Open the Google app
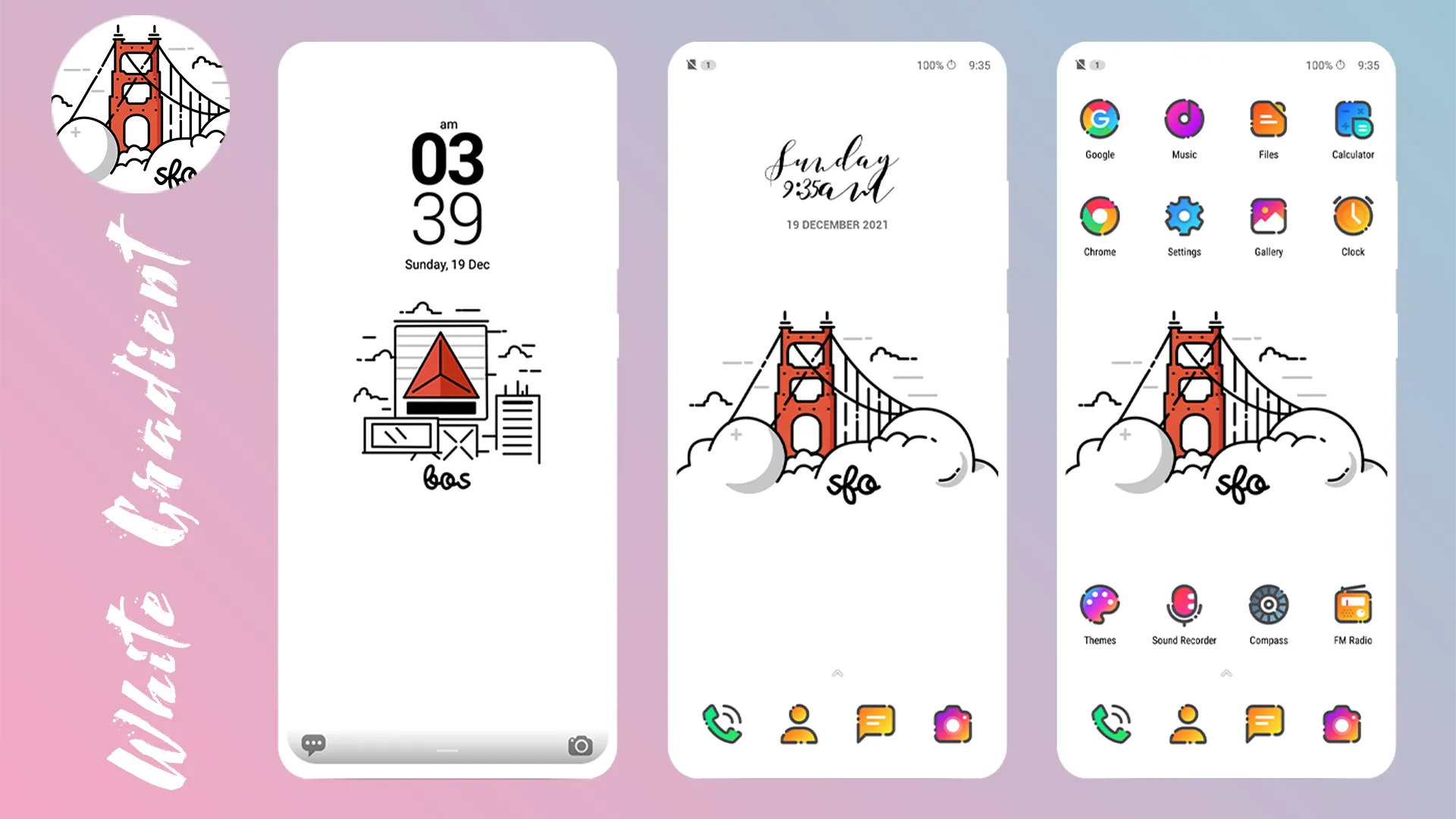 click(1099, 119)
